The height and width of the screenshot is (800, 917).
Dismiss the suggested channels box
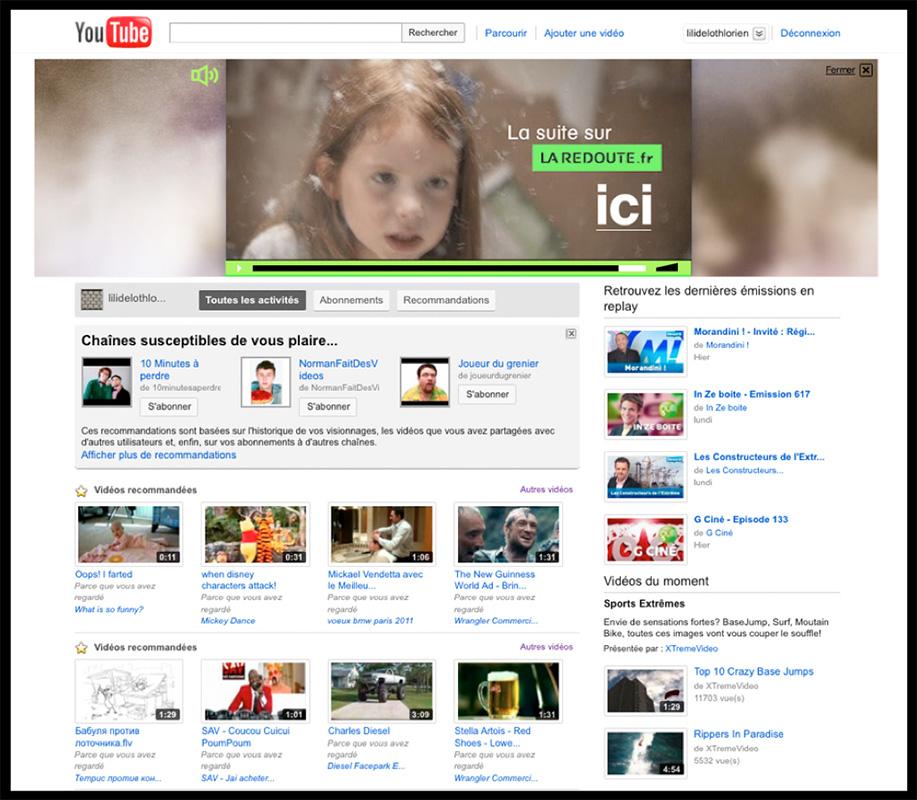click(x=571, y=333)
